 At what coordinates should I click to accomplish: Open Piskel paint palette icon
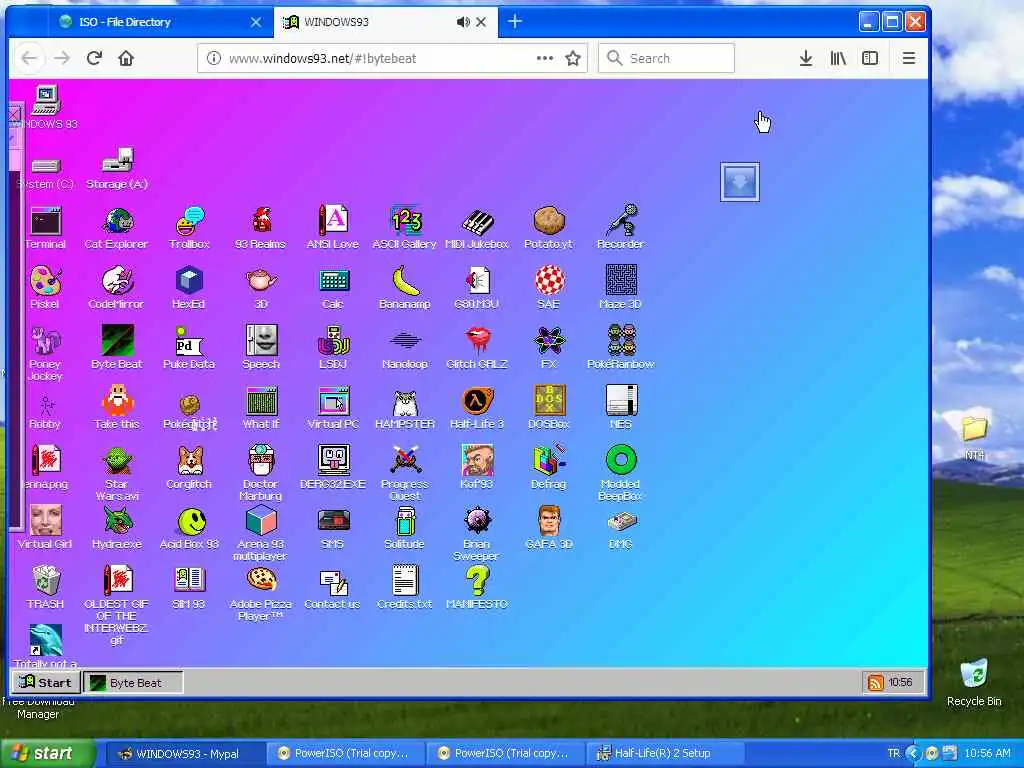[x=45, y=288]
